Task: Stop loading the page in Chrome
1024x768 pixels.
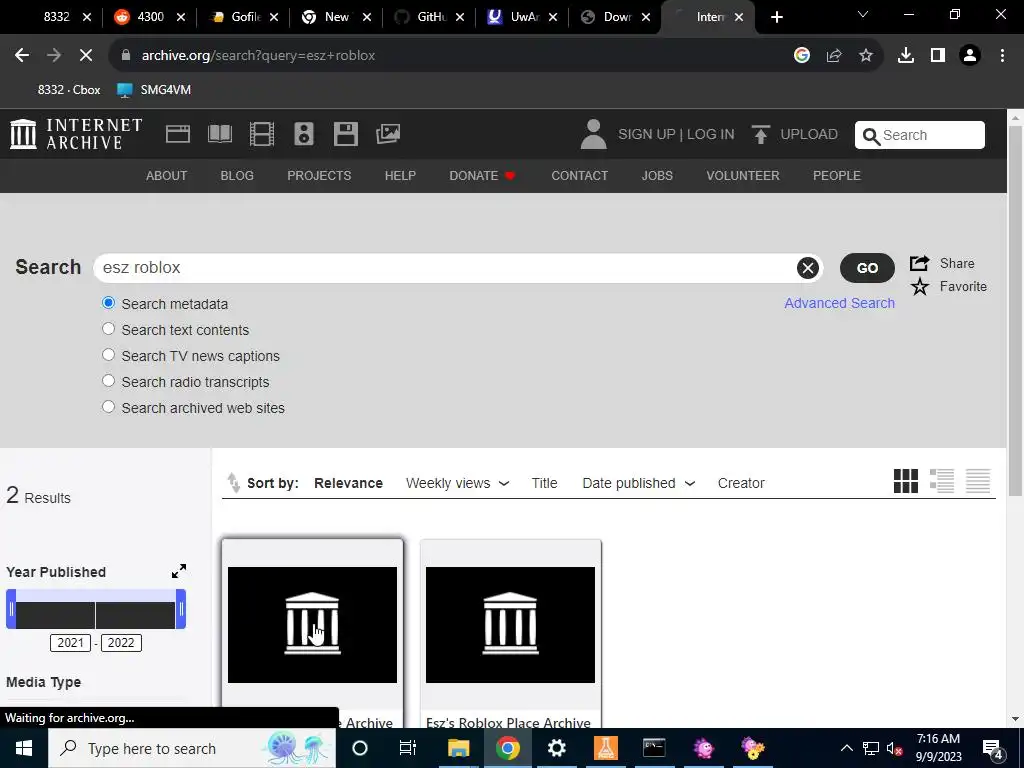Action: click(86, 56)
